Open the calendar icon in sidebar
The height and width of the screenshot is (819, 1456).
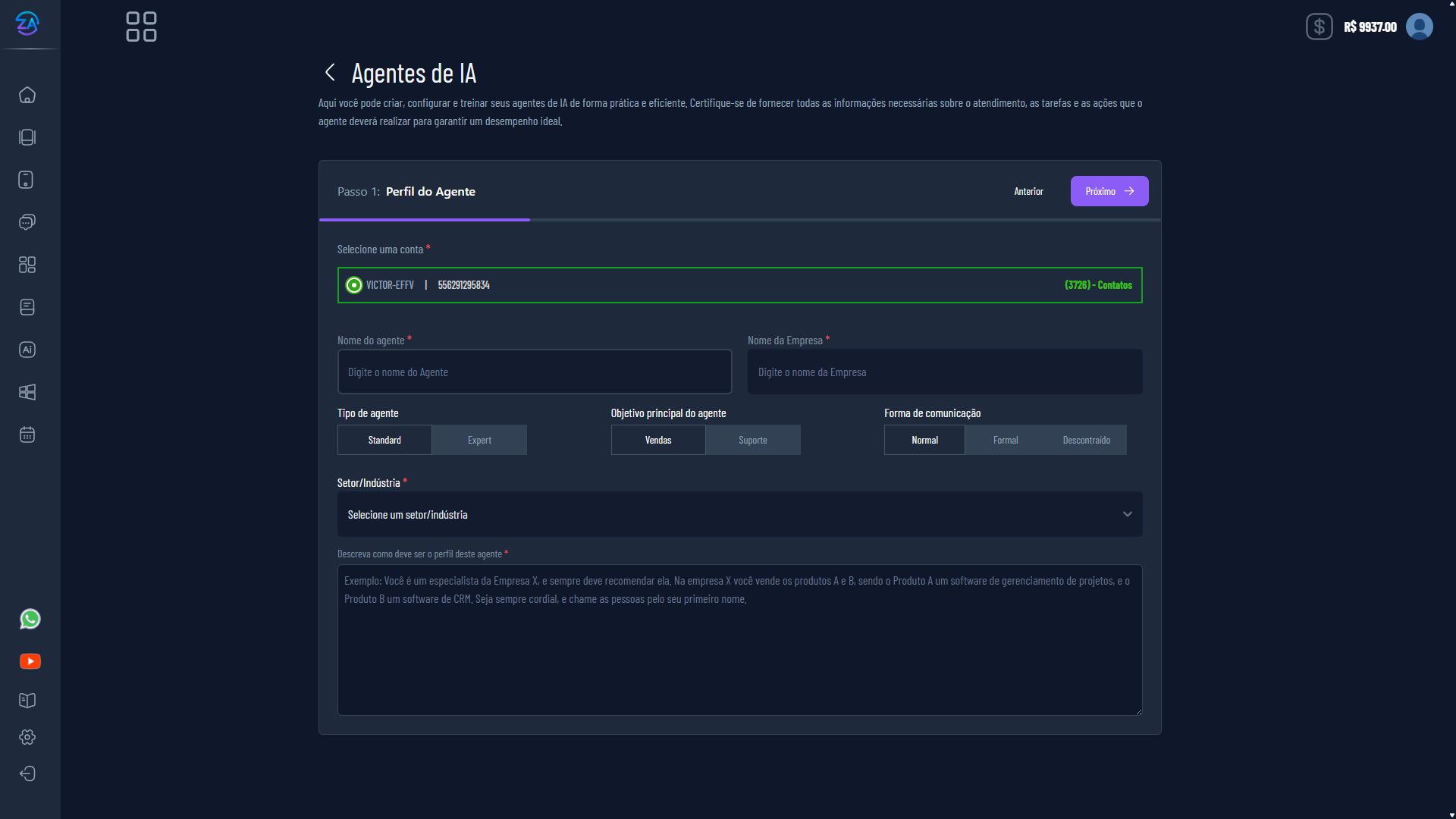tap(27, 435)
